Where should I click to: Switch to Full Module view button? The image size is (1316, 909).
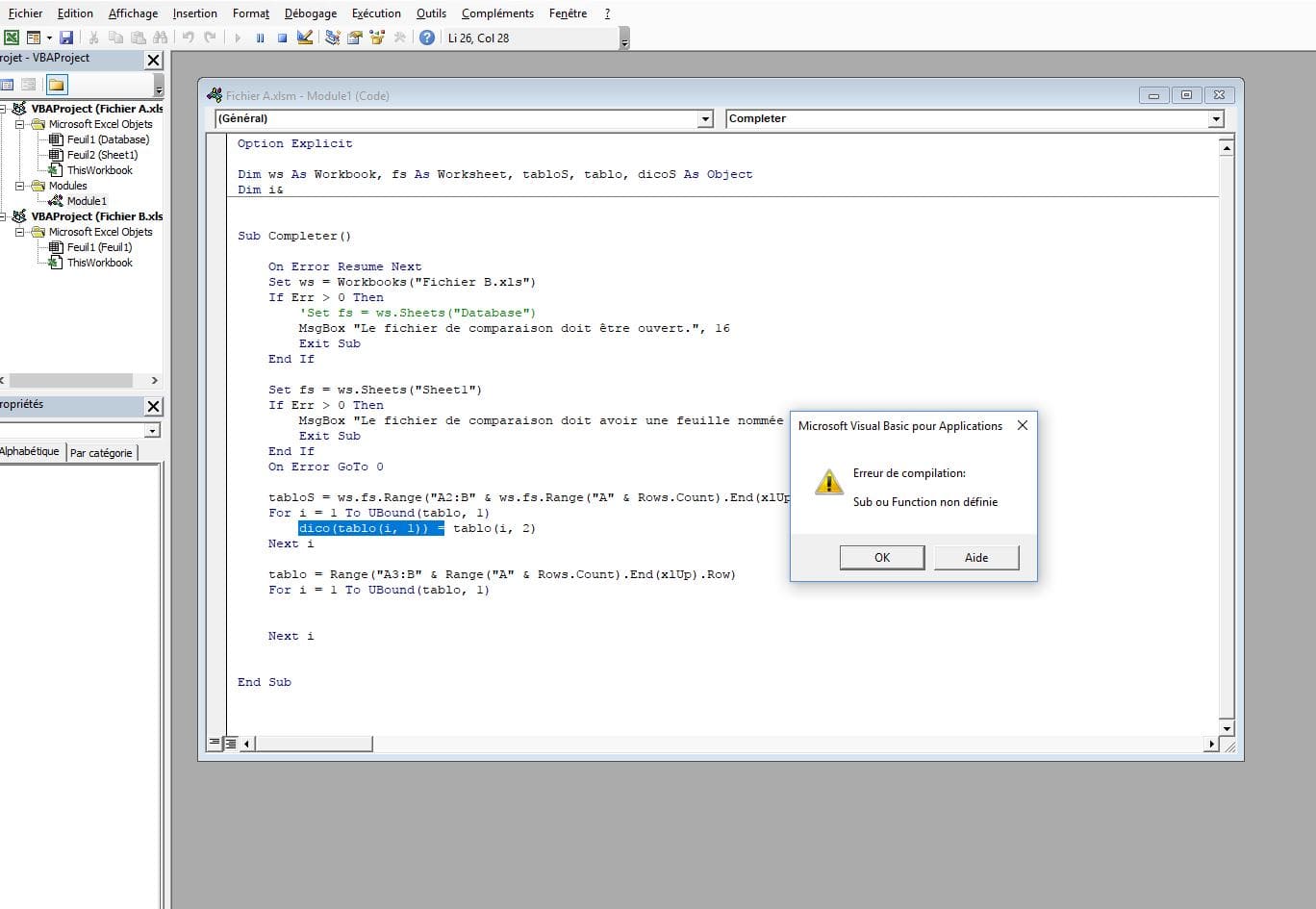pos(231,743)
